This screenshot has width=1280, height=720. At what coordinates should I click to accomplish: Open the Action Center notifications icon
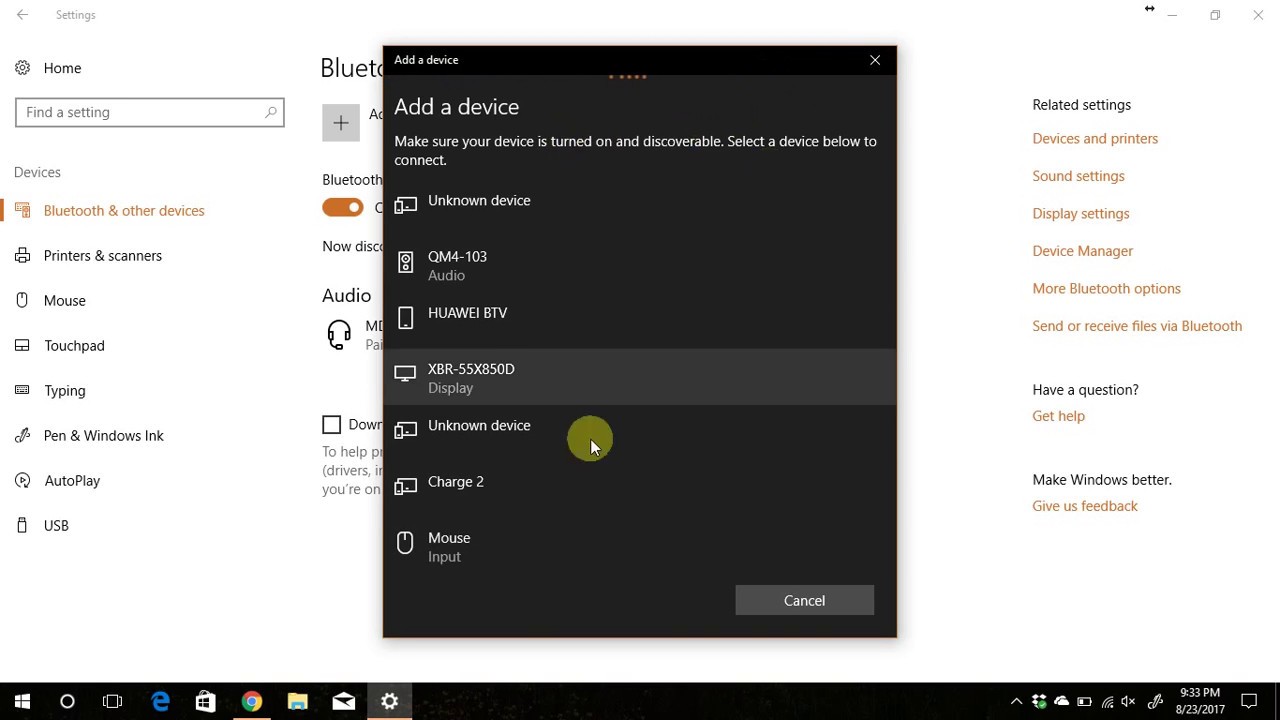(x=1249, y=702)
